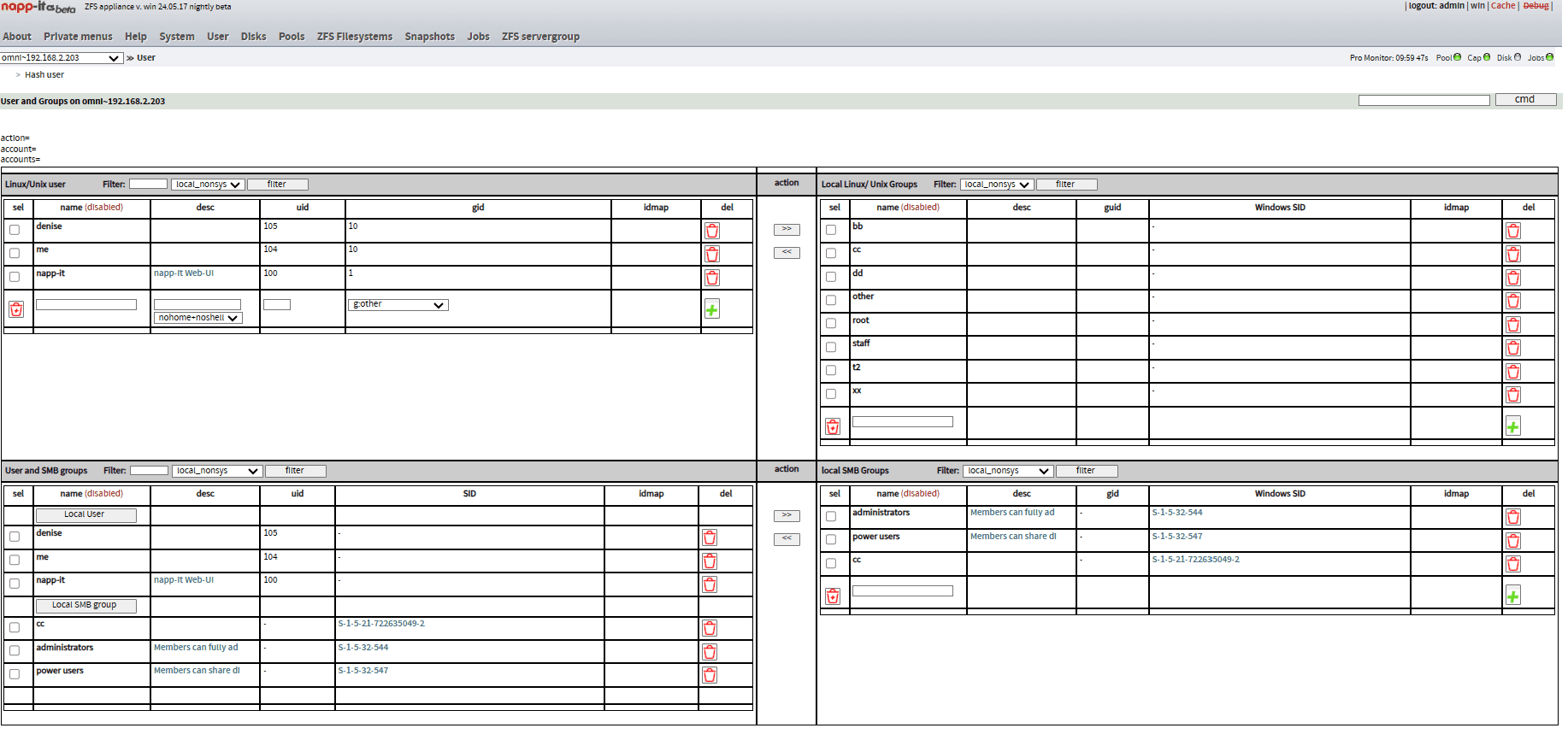This screenshot has height=734, width=1568.
Task: Delete administrators in User and SMB groups
Action: click(710, 652)
